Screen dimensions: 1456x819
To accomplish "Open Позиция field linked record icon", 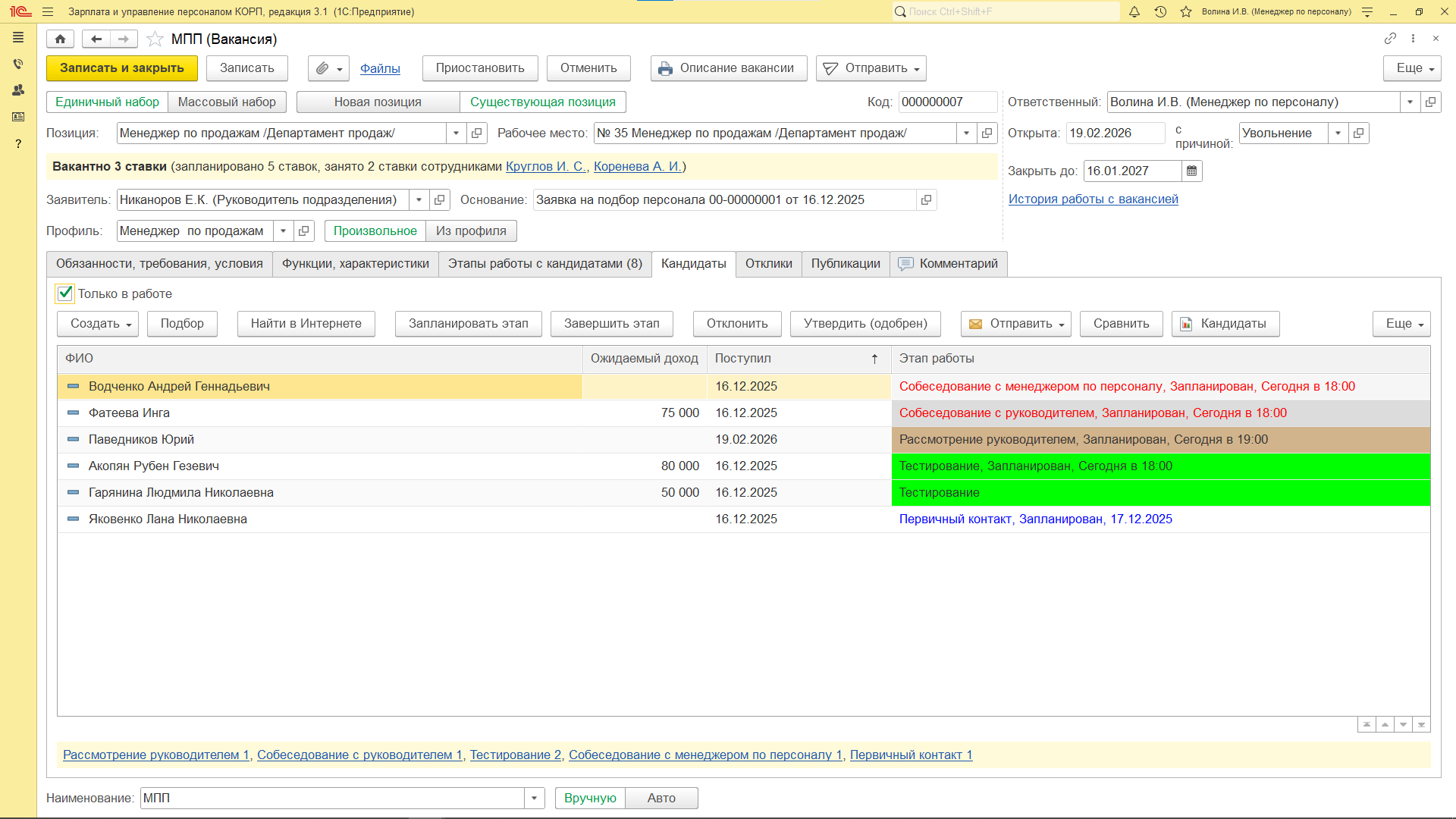I will [x=477, y=133].
